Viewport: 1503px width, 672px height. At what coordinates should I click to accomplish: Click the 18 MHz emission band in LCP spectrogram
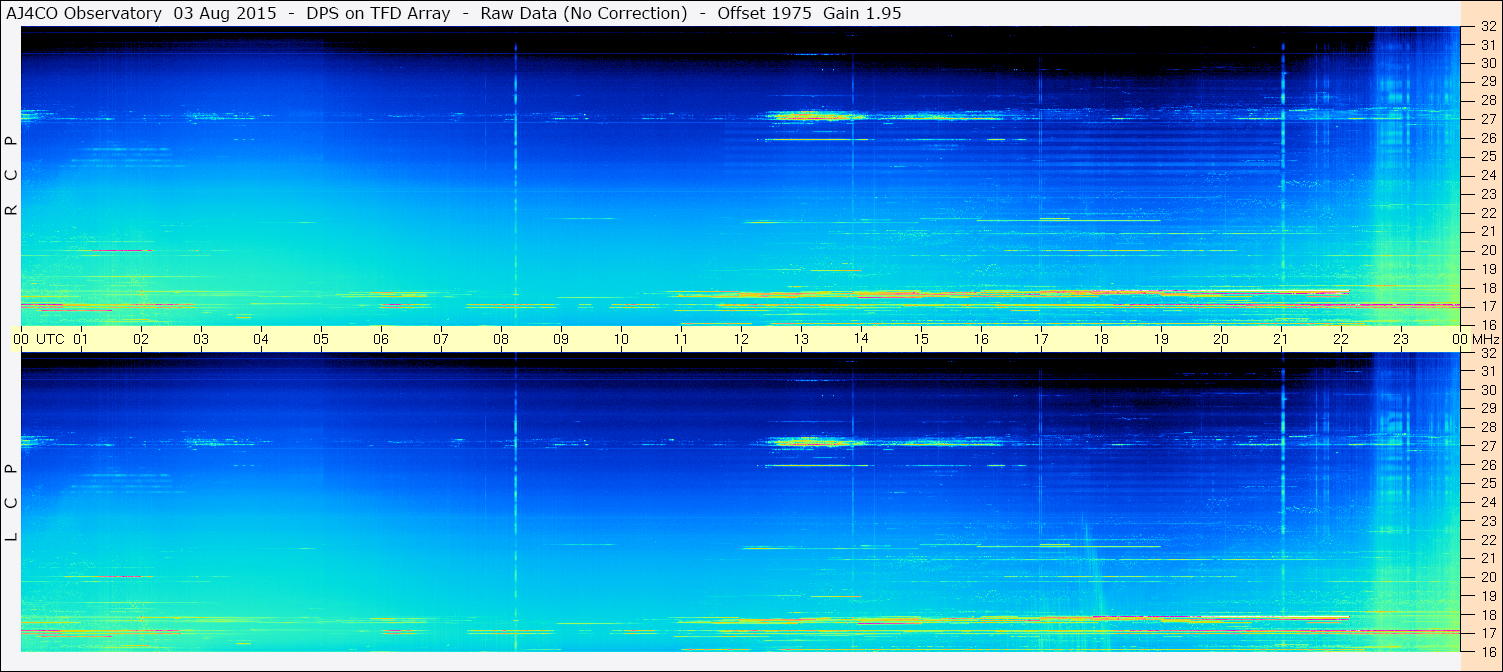click(1000, 619)
